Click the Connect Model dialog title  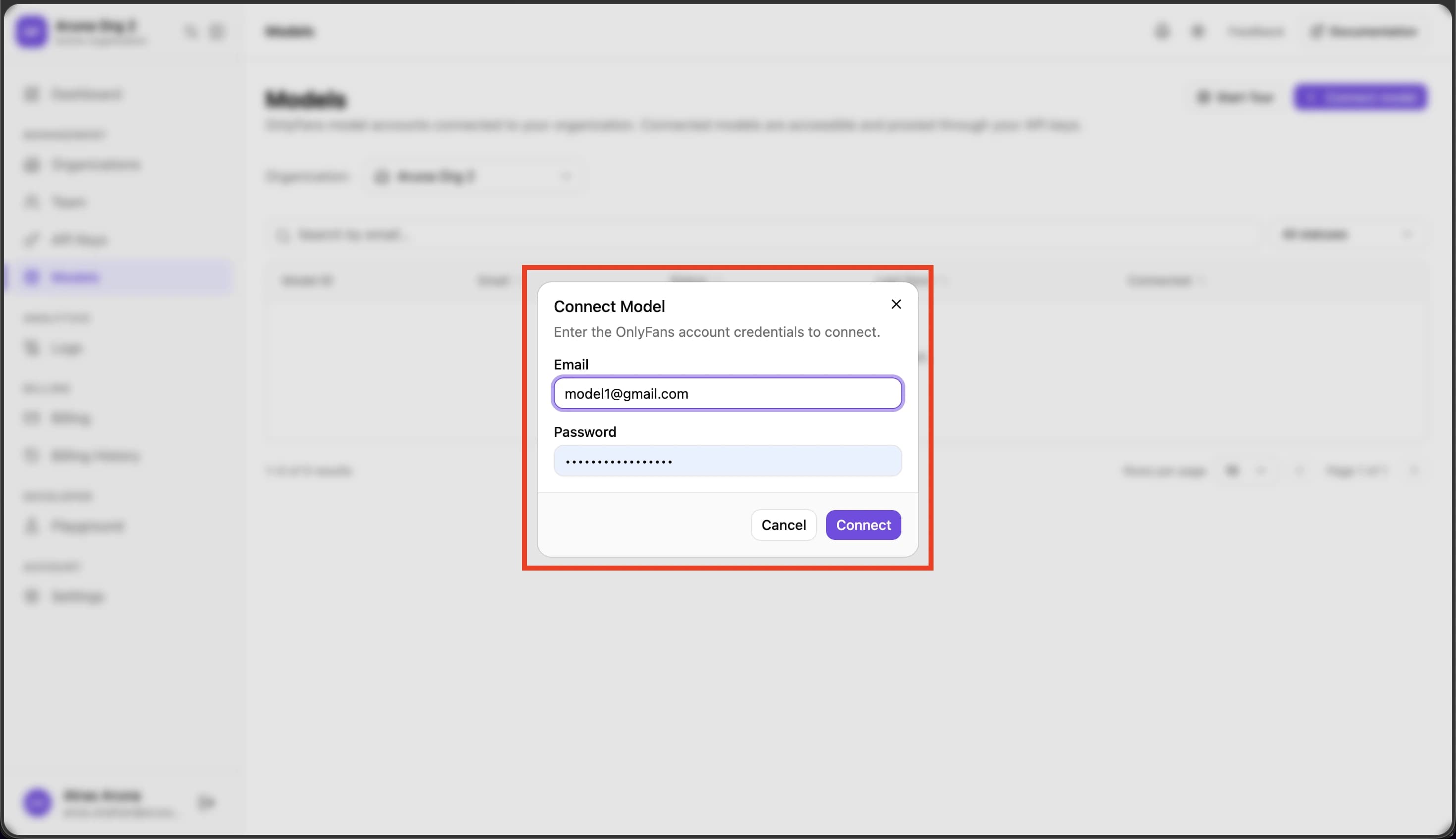[609, 307]
